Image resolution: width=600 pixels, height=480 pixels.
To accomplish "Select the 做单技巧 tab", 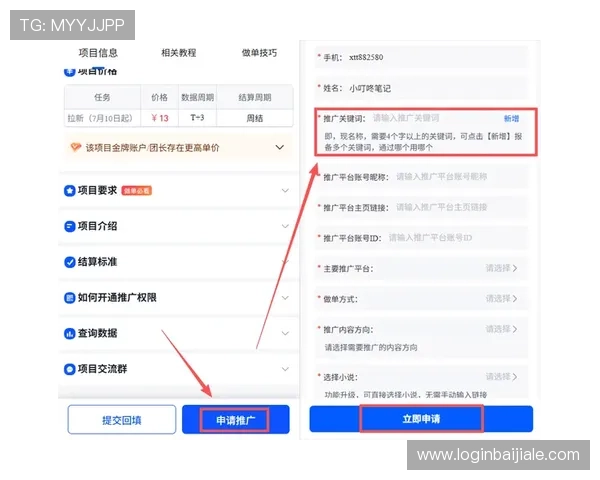I will (259, 53).
